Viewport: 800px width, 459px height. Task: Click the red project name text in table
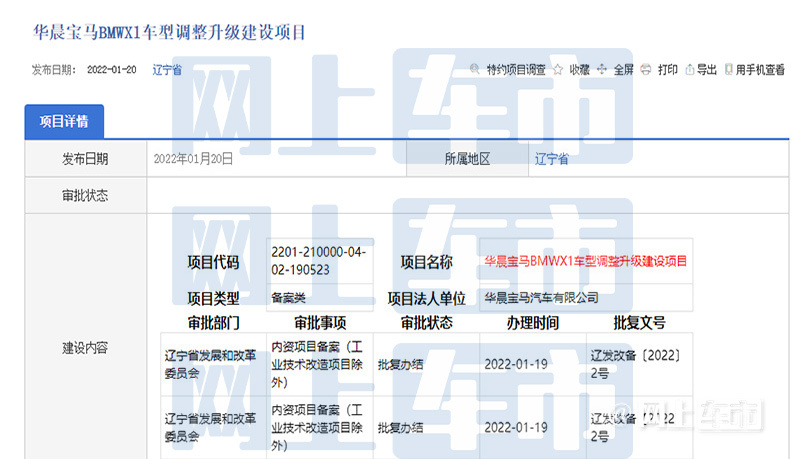[x=586, y=261]
